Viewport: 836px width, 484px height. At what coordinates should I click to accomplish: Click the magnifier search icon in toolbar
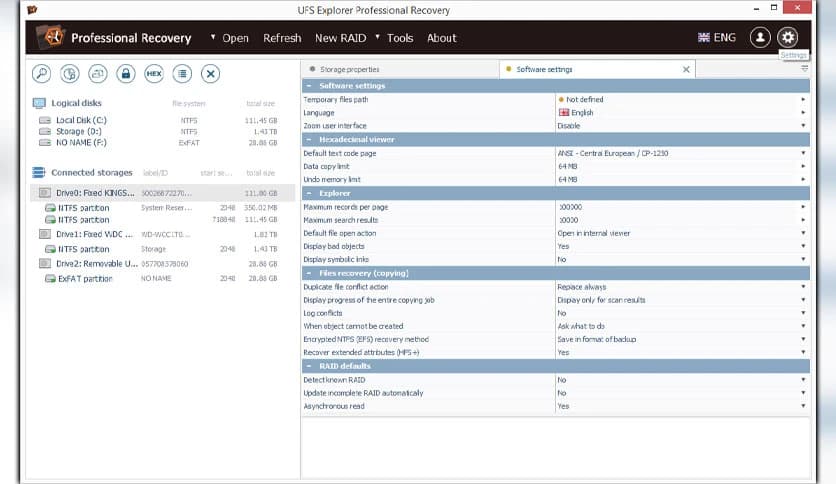(42, 73)
